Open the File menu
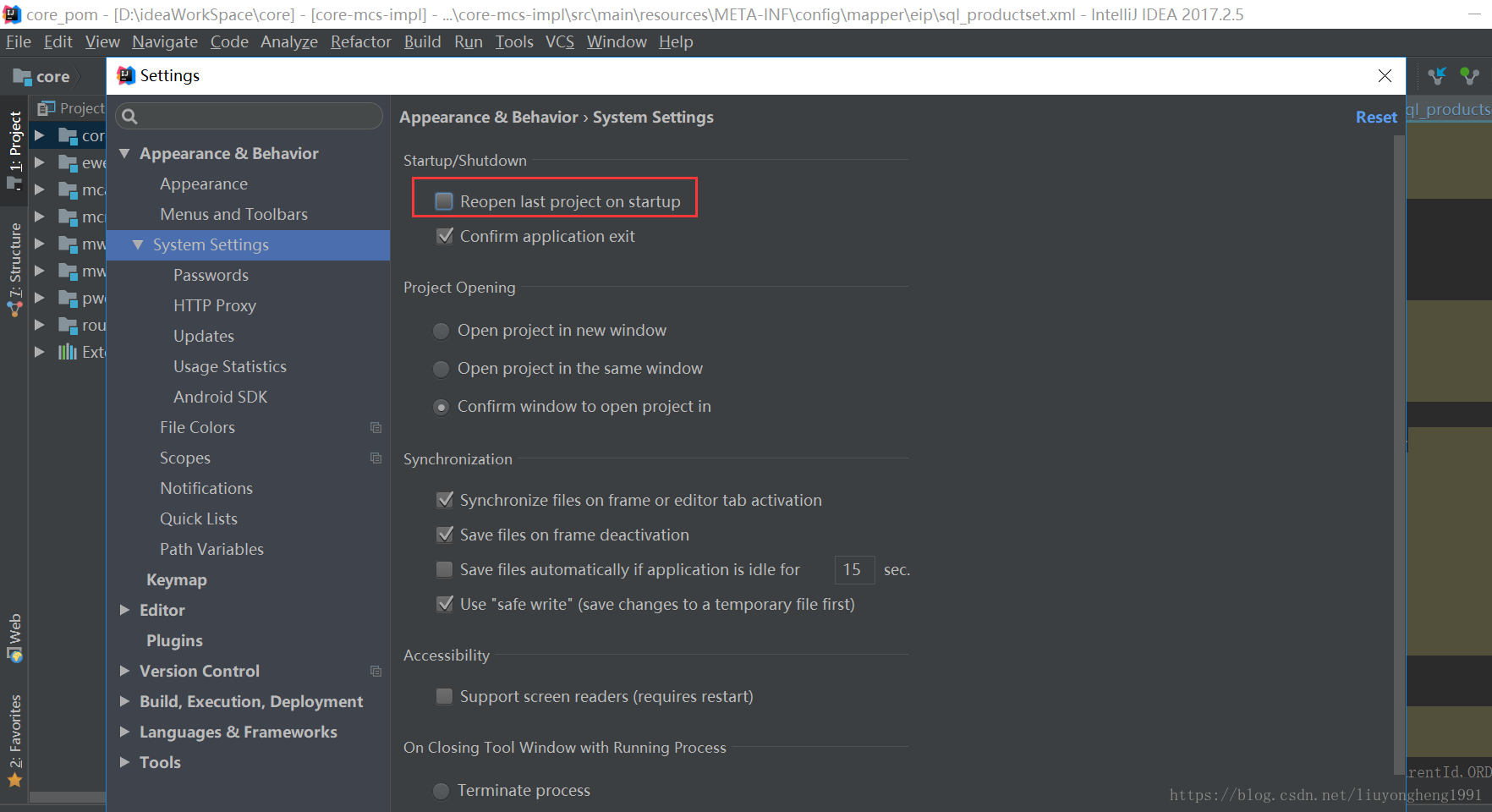1492x812 pixels. [x=18, y=42]
